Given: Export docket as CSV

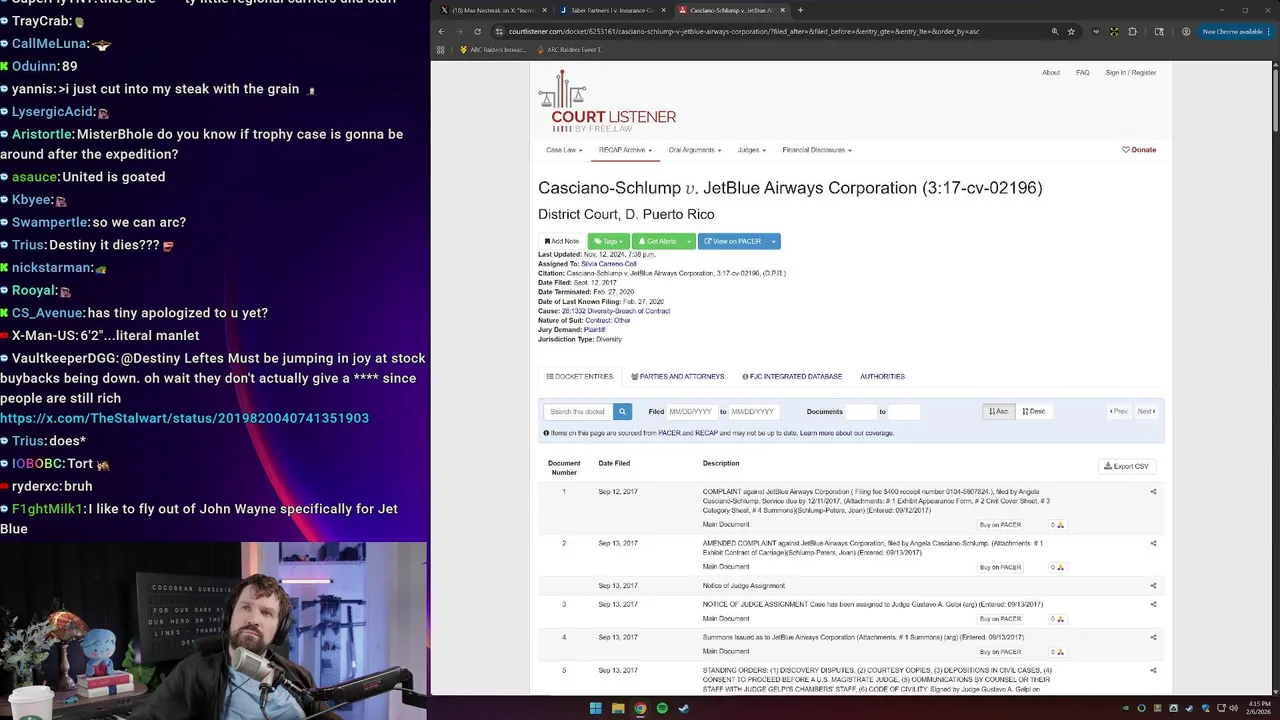Looking at the screenshot, I should point(1127,466).
